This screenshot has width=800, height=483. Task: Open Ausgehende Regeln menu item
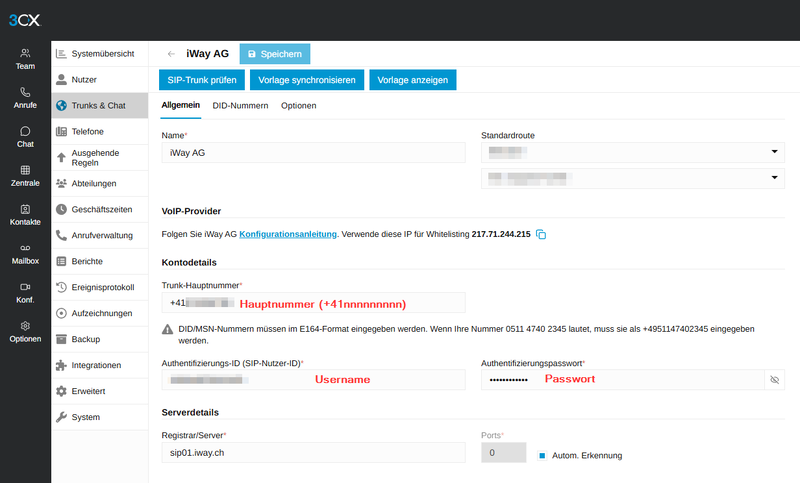(x=99, y=158)
